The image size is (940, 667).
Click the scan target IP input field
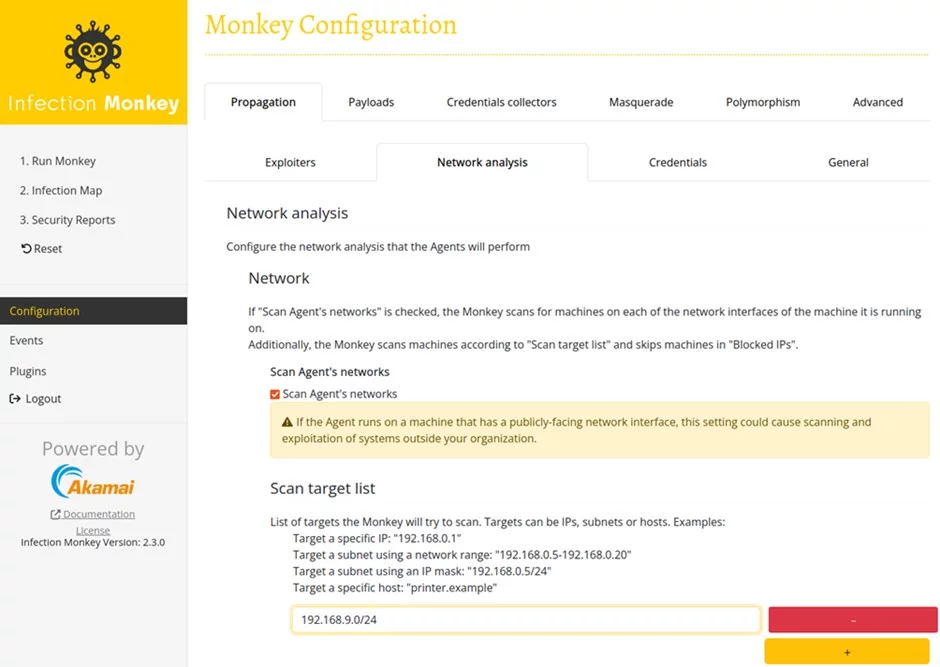coord(525,620)
